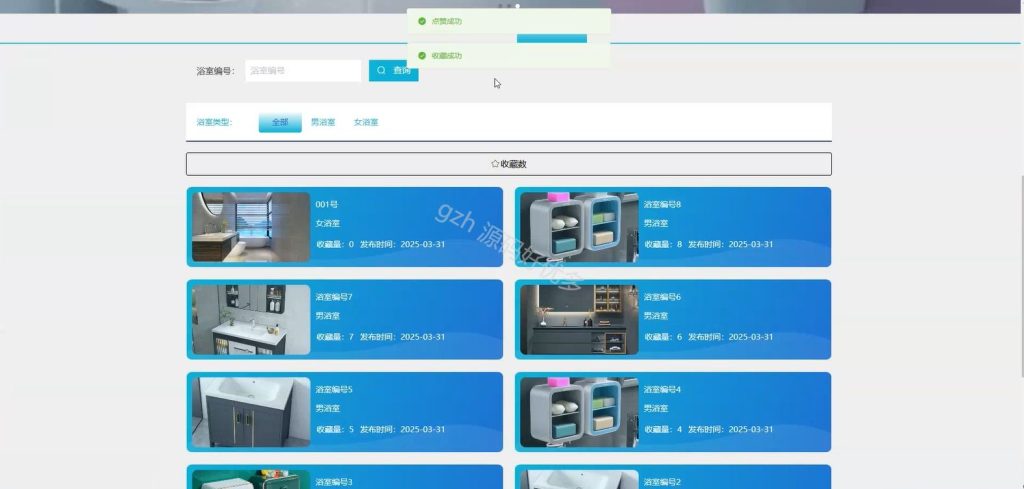Viewport: 1024px width, 489px height.
Task: Click the 浴室编号3 title text
Action: pos(334,482)
